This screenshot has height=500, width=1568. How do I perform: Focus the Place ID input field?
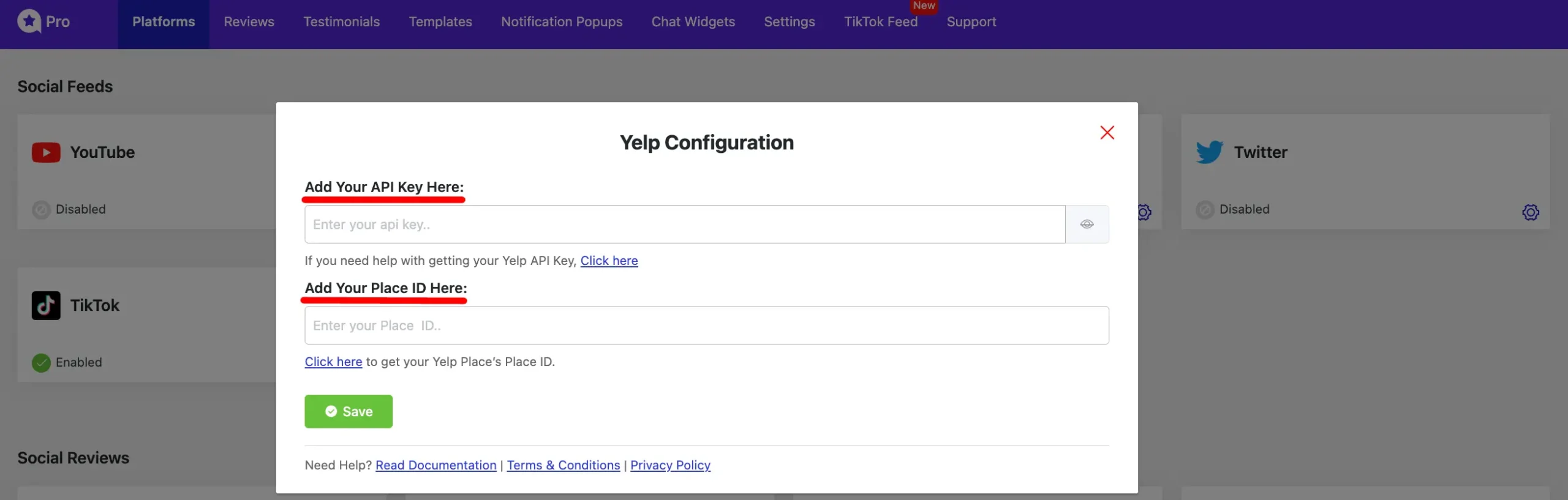707,325
